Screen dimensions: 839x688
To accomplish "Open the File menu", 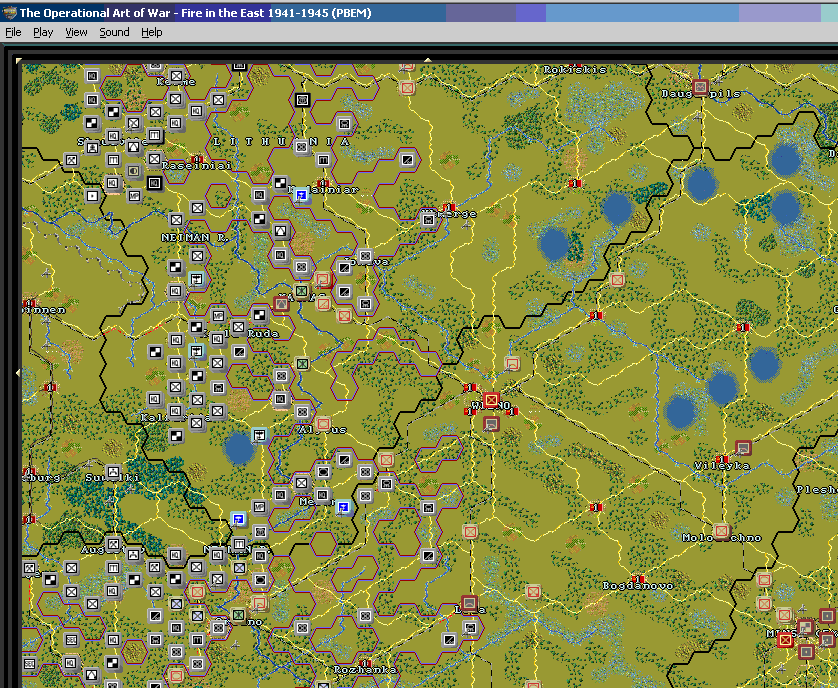I will [x=13, y=33].
